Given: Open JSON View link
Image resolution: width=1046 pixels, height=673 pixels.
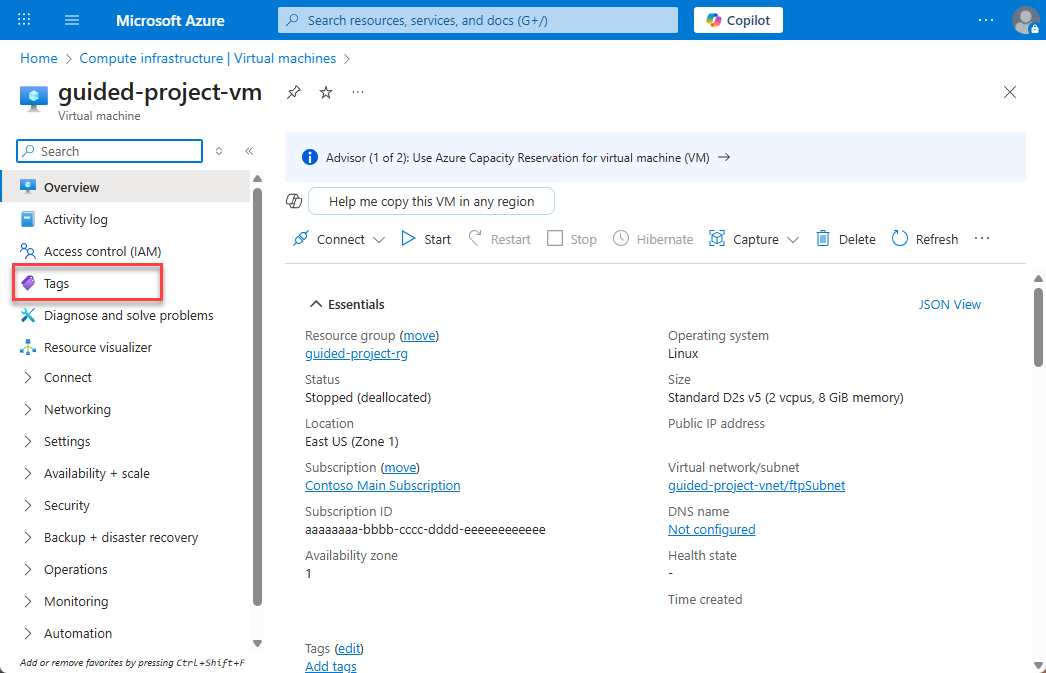Looking at the screenshot, I should [949, 304].
